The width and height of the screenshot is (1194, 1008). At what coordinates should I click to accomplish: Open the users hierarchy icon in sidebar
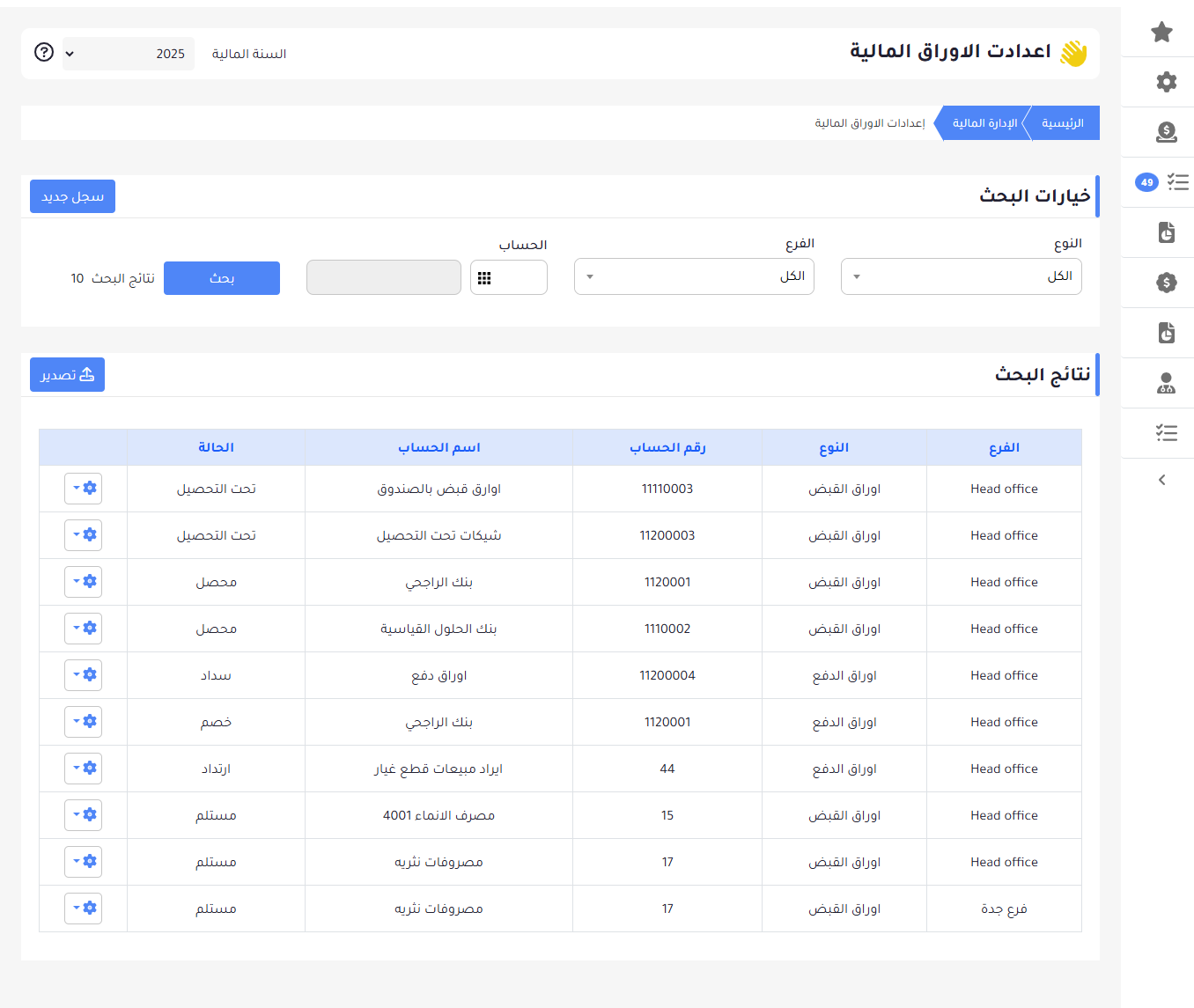click(1167, 383)
